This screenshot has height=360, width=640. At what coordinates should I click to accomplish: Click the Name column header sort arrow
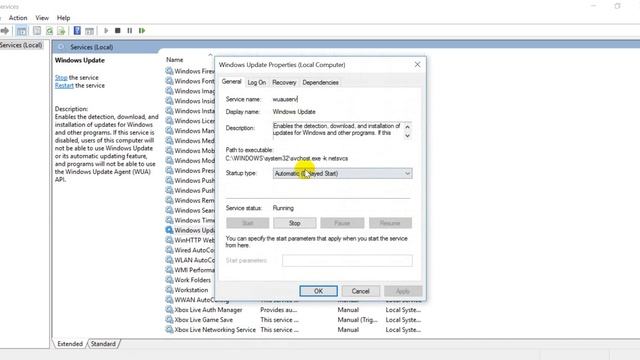pos(210,55)
